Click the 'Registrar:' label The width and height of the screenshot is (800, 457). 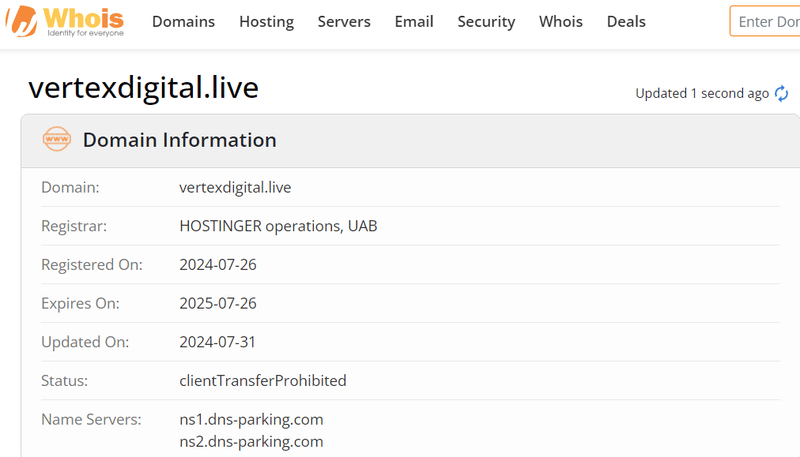[x=74, y=226]
